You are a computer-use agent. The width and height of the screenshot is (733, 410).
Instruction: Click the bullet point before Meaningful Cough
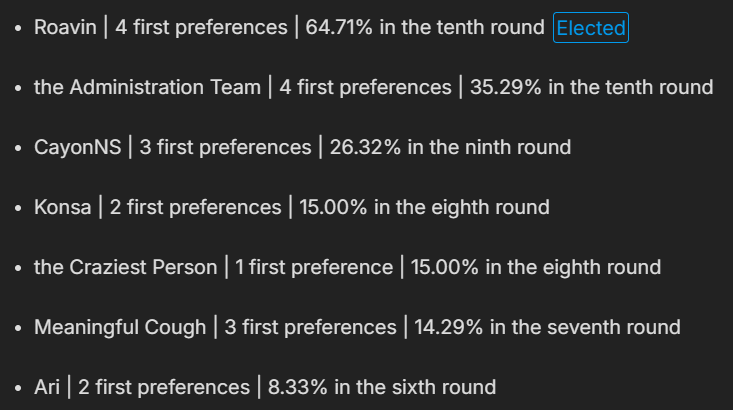tap(18, 329)
